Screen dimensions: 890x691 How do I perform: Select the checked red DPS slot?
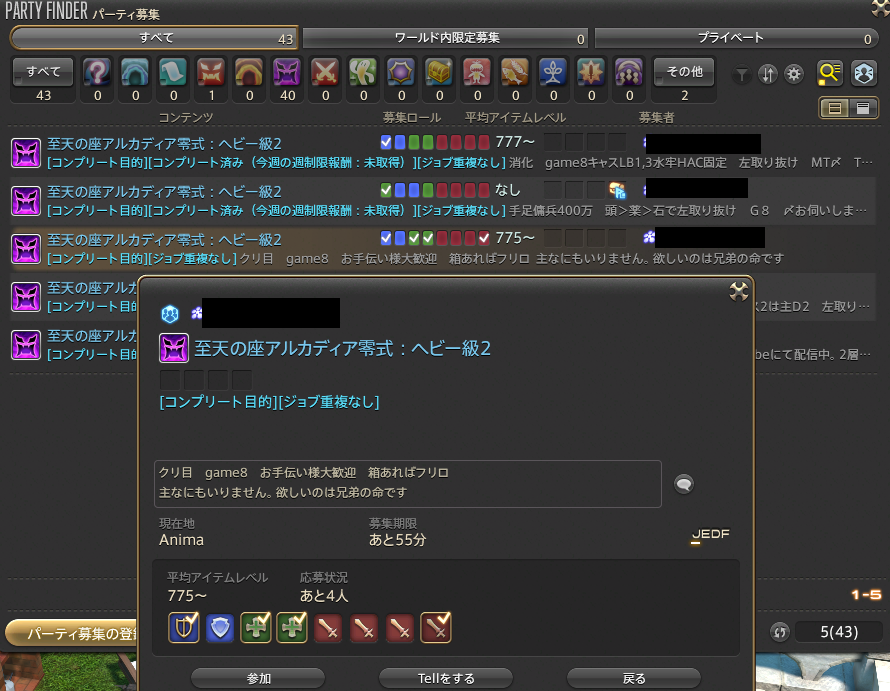point(436,628)
